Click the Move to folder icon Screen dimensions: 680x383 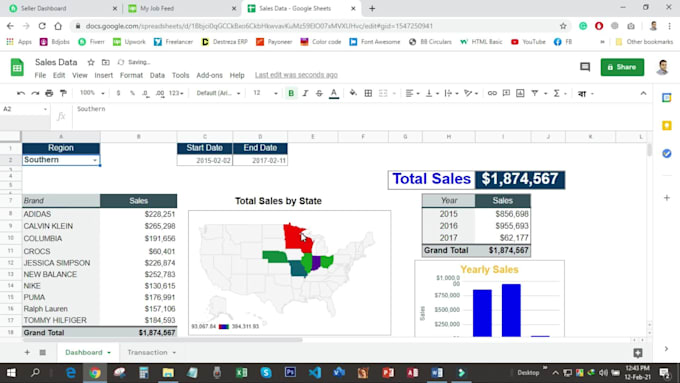pos(105,62)
